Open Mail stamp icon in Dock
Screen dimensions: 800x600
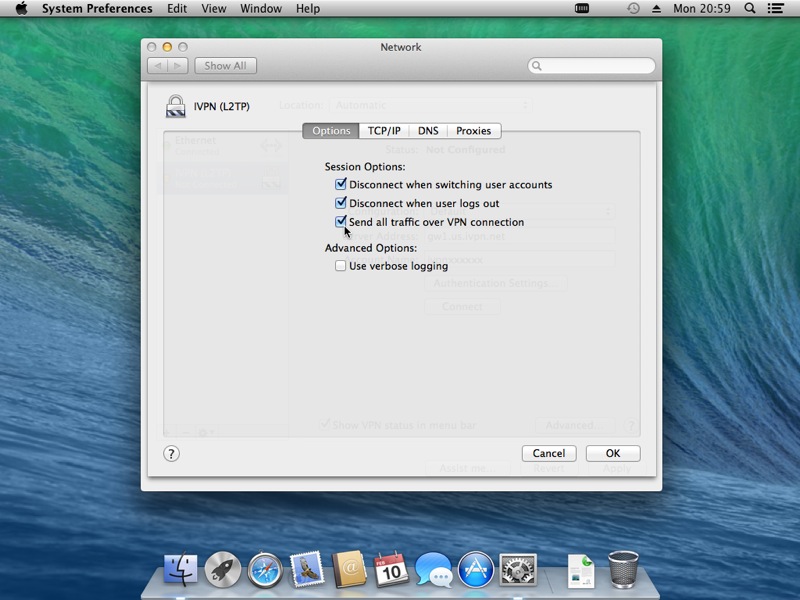pyautogui.click(x=307, y=569)
